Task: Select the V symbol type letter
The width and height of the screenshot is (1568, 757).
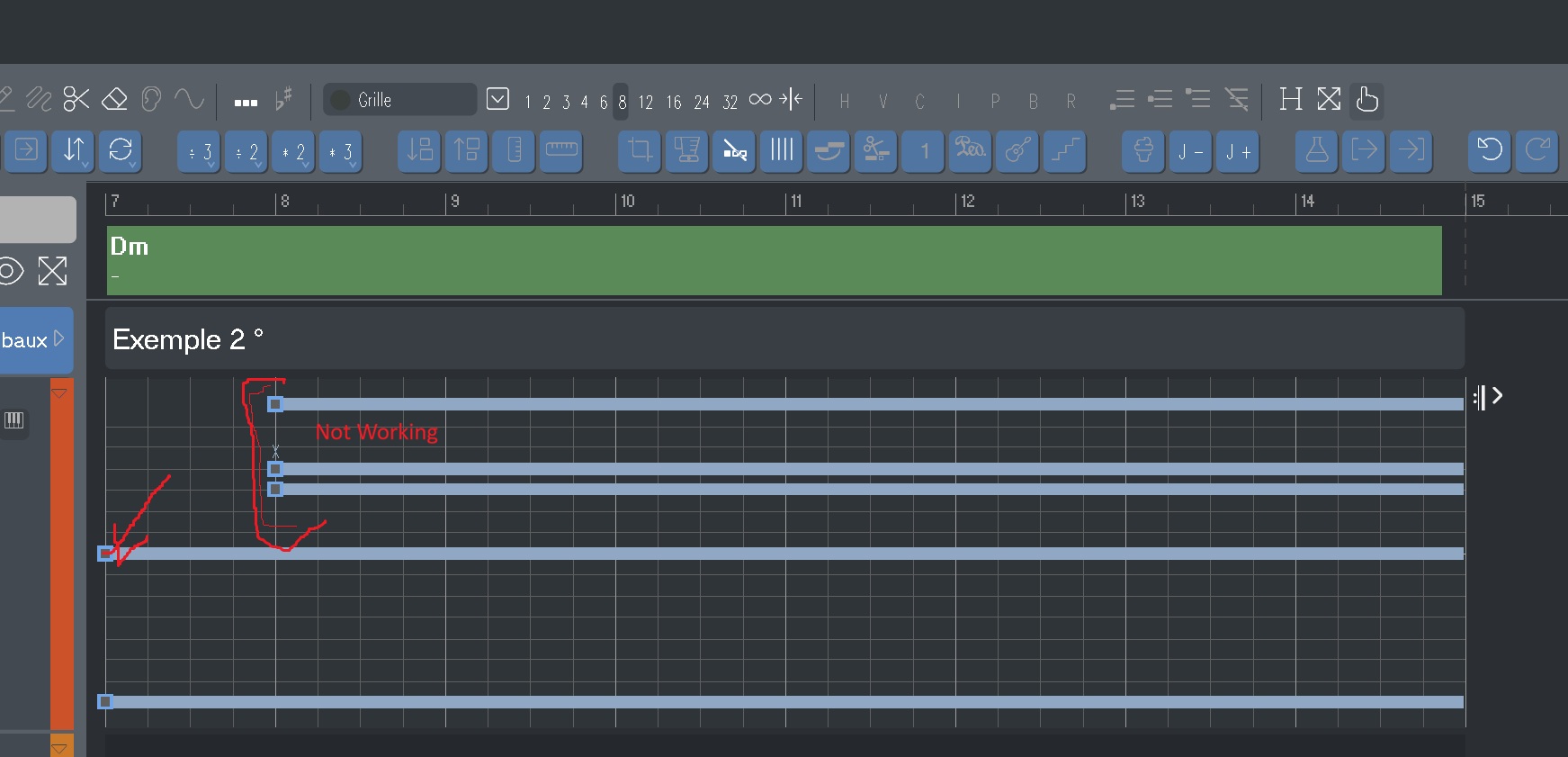Action: point(883,102)
